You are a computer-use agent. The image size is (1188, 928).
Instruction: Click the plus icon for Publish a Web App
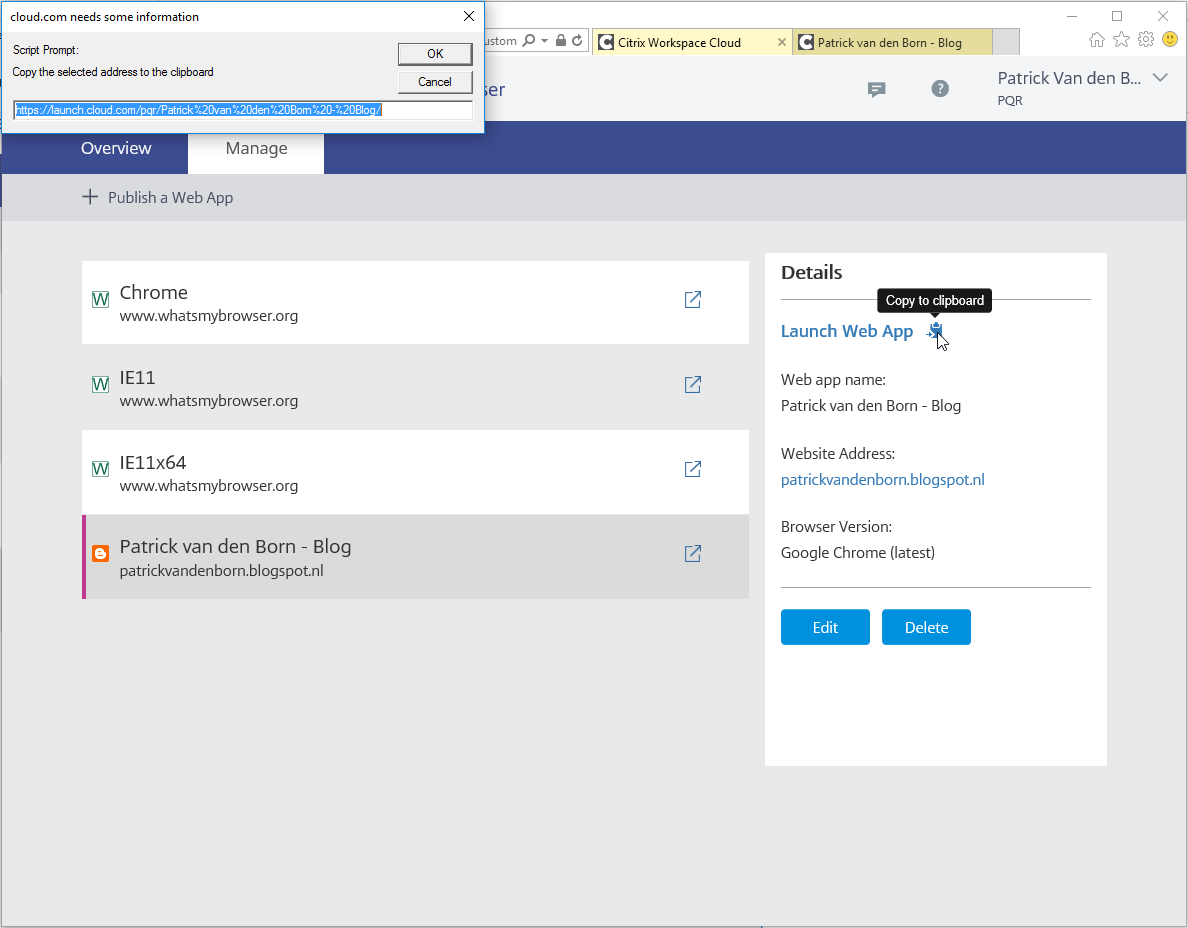[90, 197]
